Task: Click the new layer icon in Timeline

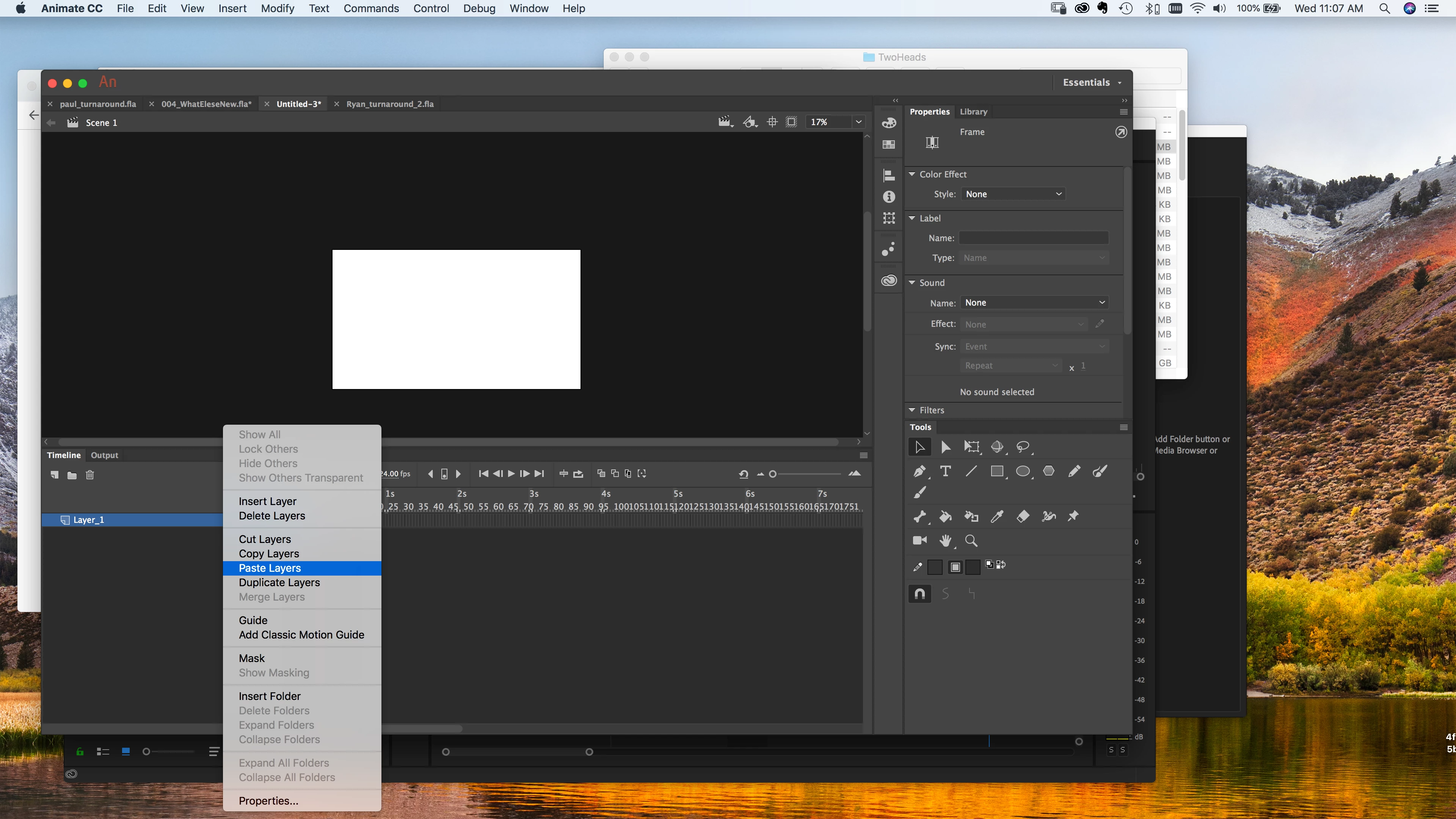Action: [54, 475]
